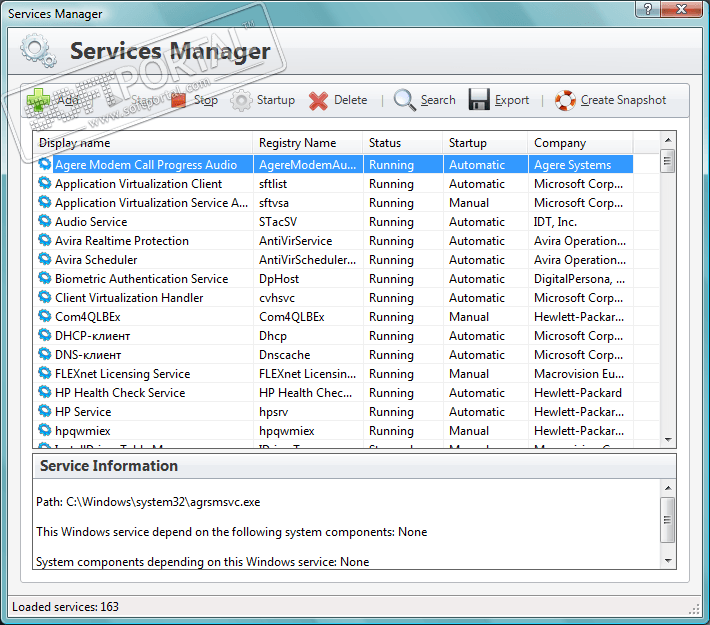710x625 pixels.
Task: Click the Search toolbar label
Action: click(x=438, y=100)
